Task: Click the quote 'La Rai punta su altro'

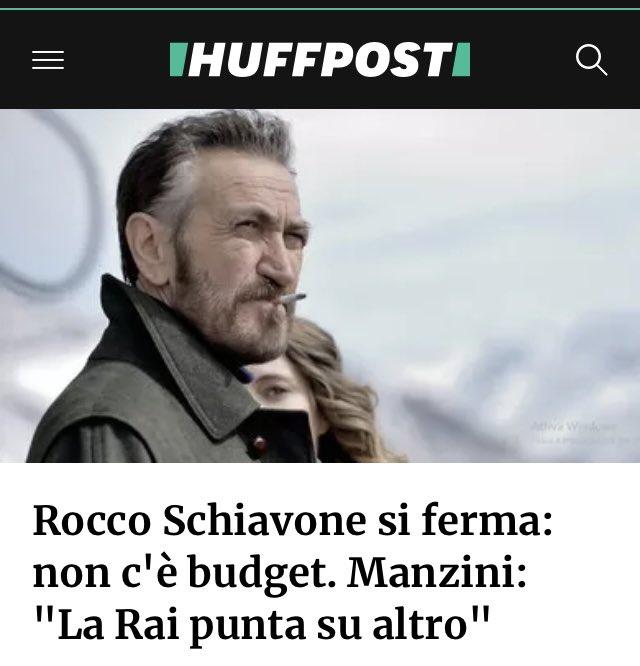Action: 261,625
